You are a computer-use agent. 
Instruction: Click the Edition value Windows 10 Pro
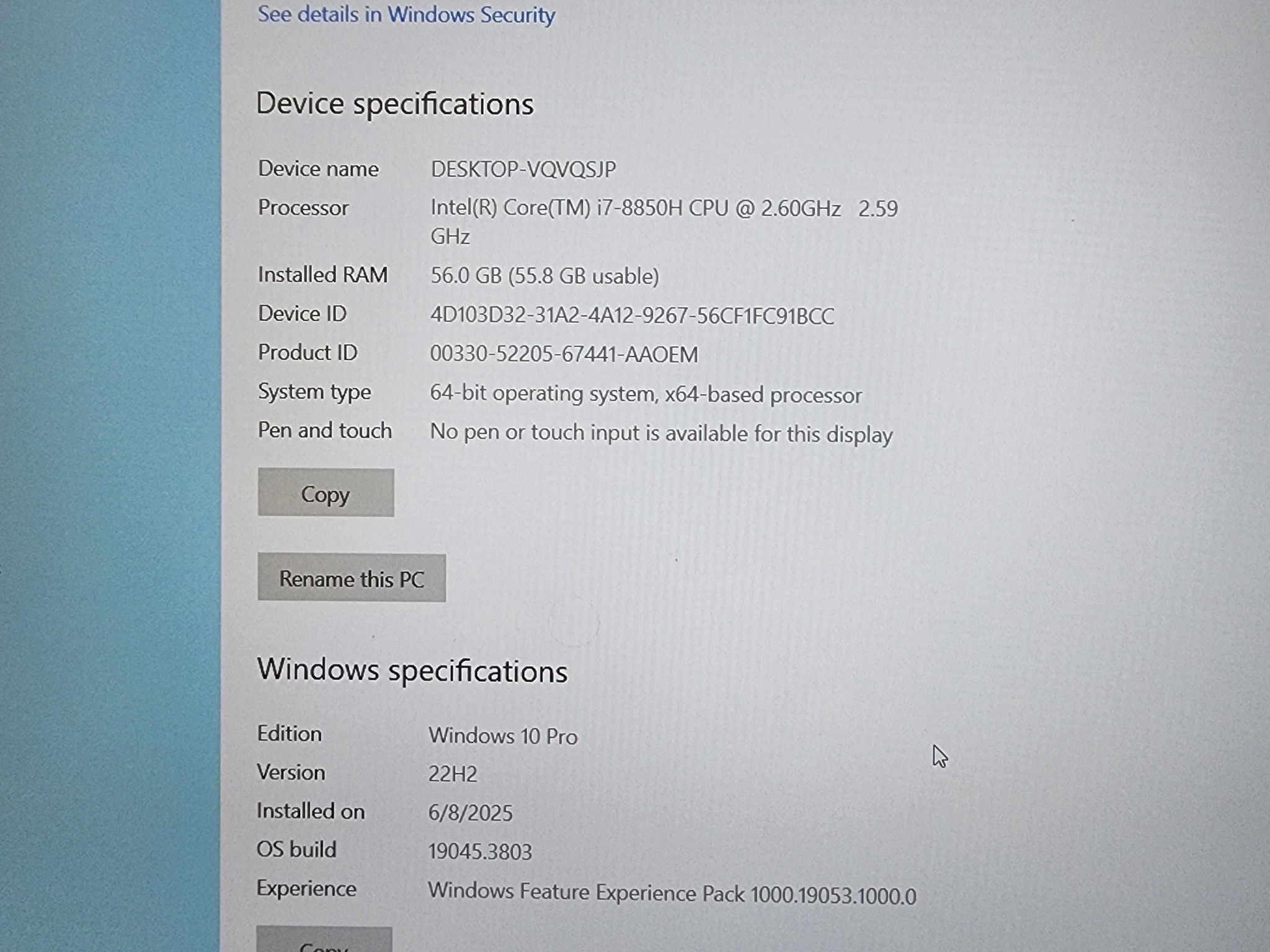(503, 736)
